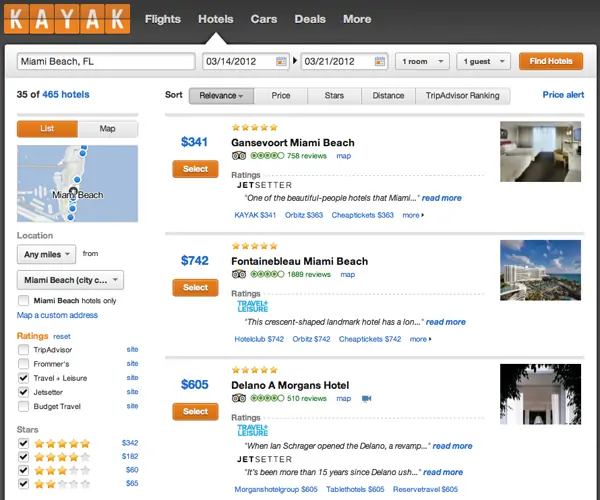600x500 pixels.
Task: Sort results by Stars
Action: click(x=334, y=96)
